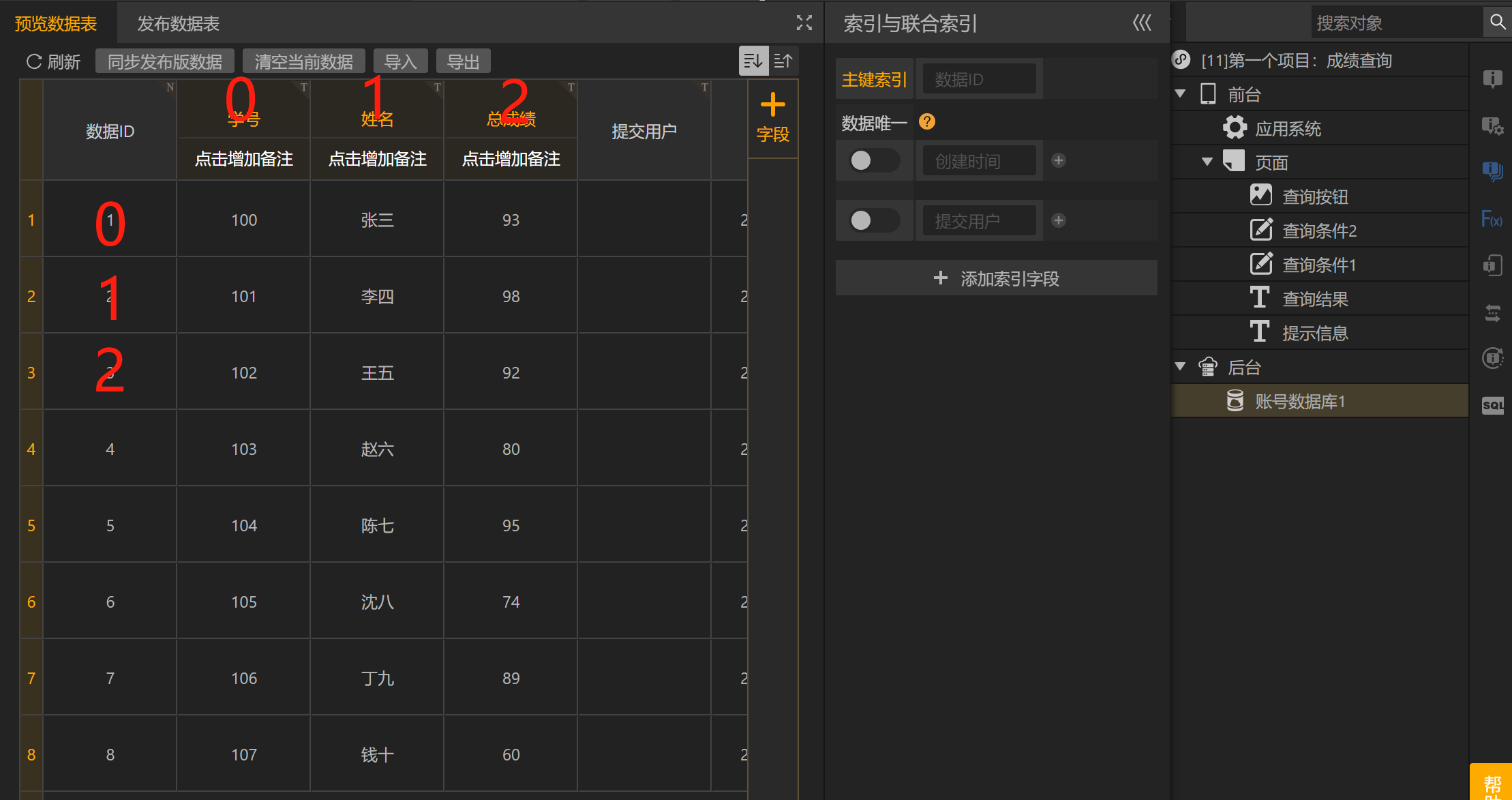
Task: Toggle unique switch for 提交用户
Action: click(874, 220)
